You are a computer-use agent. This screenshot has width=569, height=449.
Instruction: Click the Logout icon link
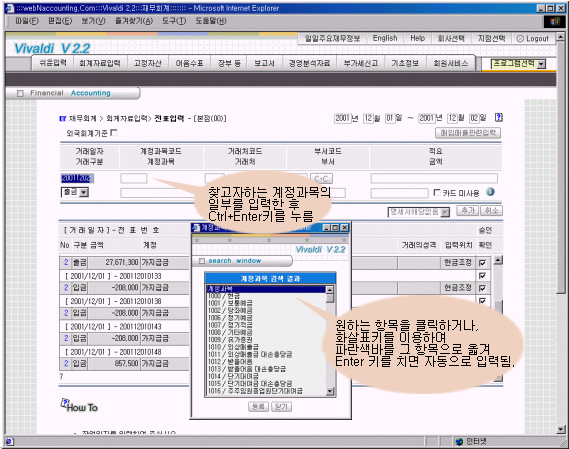(x=533, y=38)
